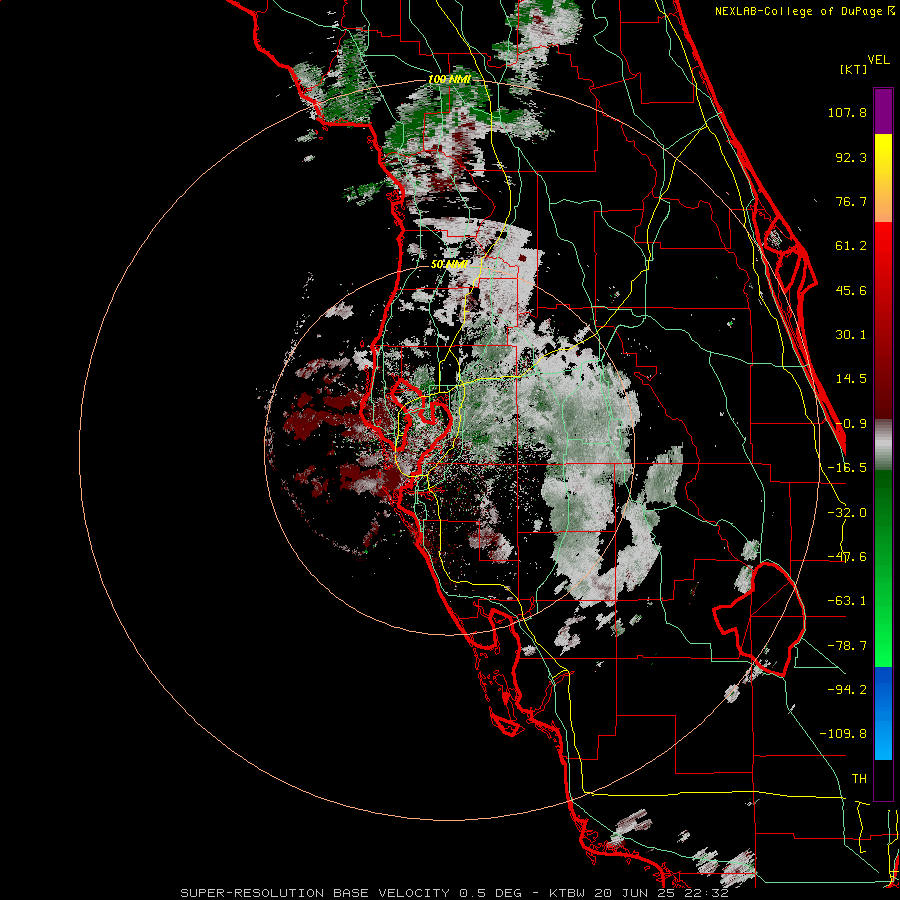Click the NEXLAB-College of DuPage label
Image resolution: width=900 pixels, height=900 pixels.
(x=804, y=11)
